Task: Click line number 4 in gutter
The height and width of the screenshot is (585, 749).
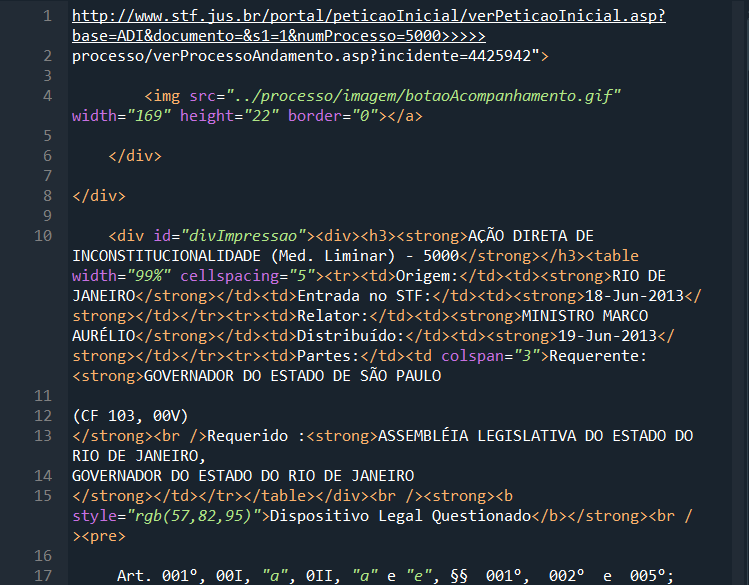Action: click(x=47, y=96)
